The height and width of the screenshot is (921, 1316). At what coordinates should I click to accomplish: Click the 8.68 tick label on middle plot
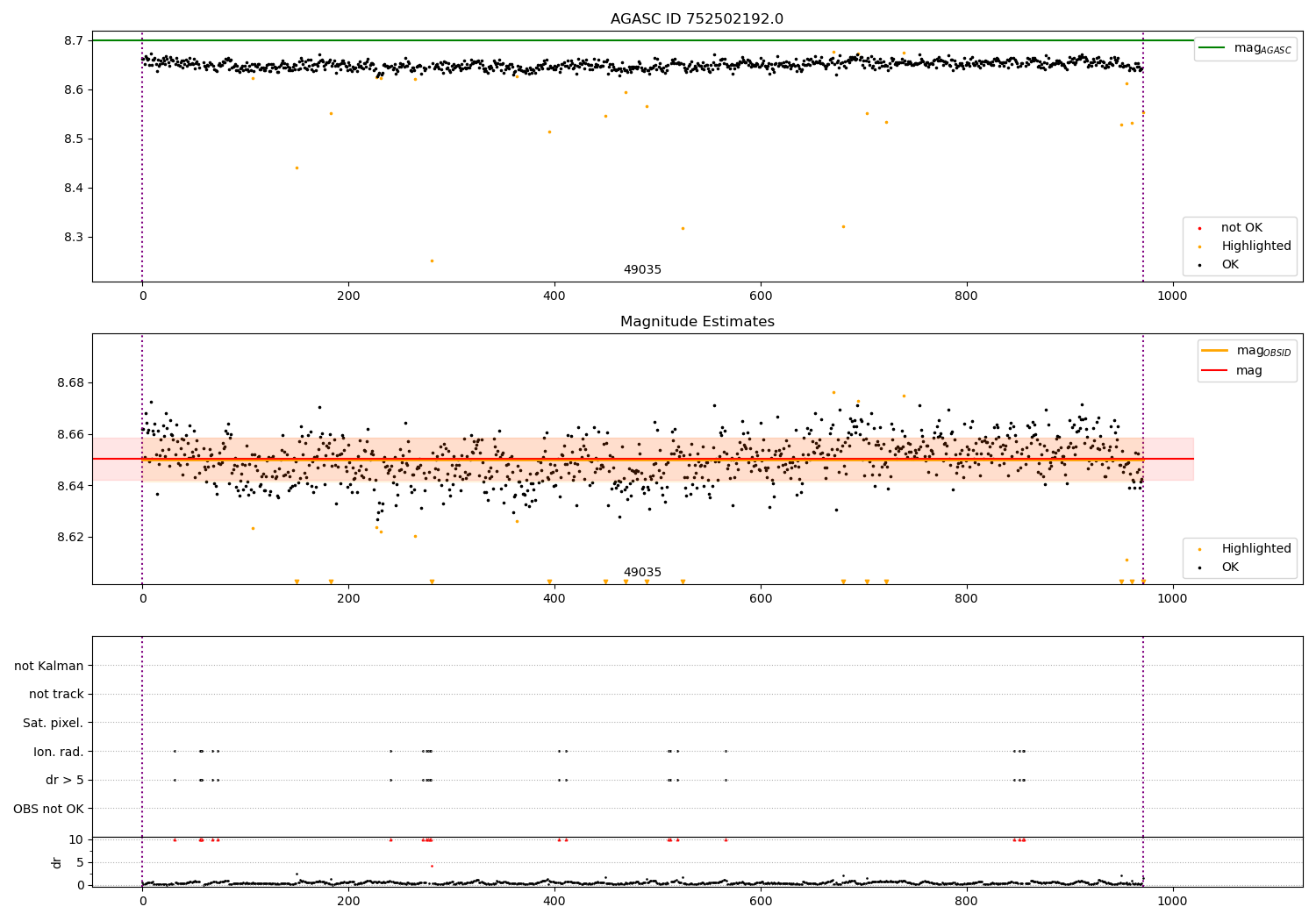pos(70,383)
